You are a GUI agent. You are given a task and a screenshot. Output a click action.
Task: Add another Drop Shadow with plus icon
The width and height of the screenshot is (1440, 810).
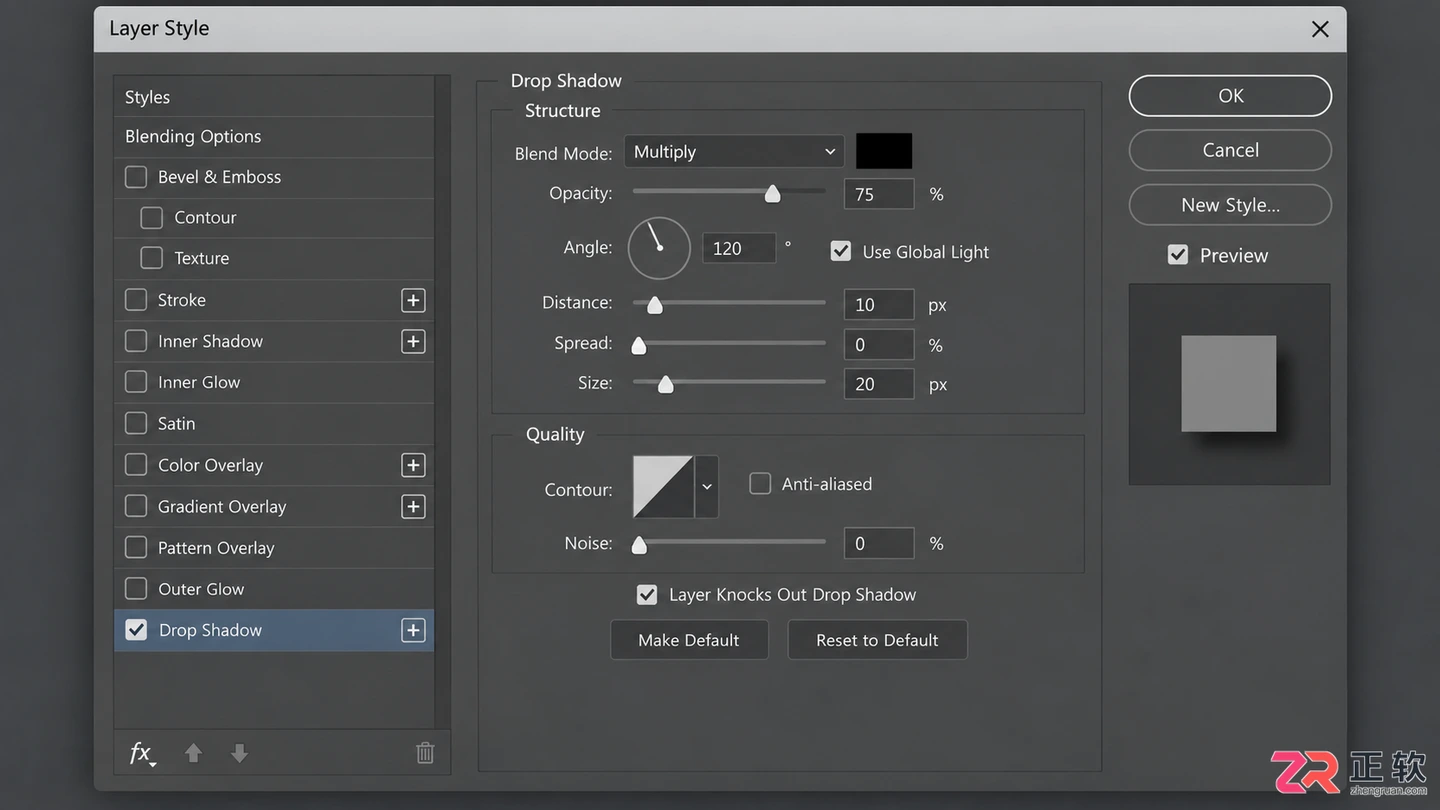pos(413,630)
